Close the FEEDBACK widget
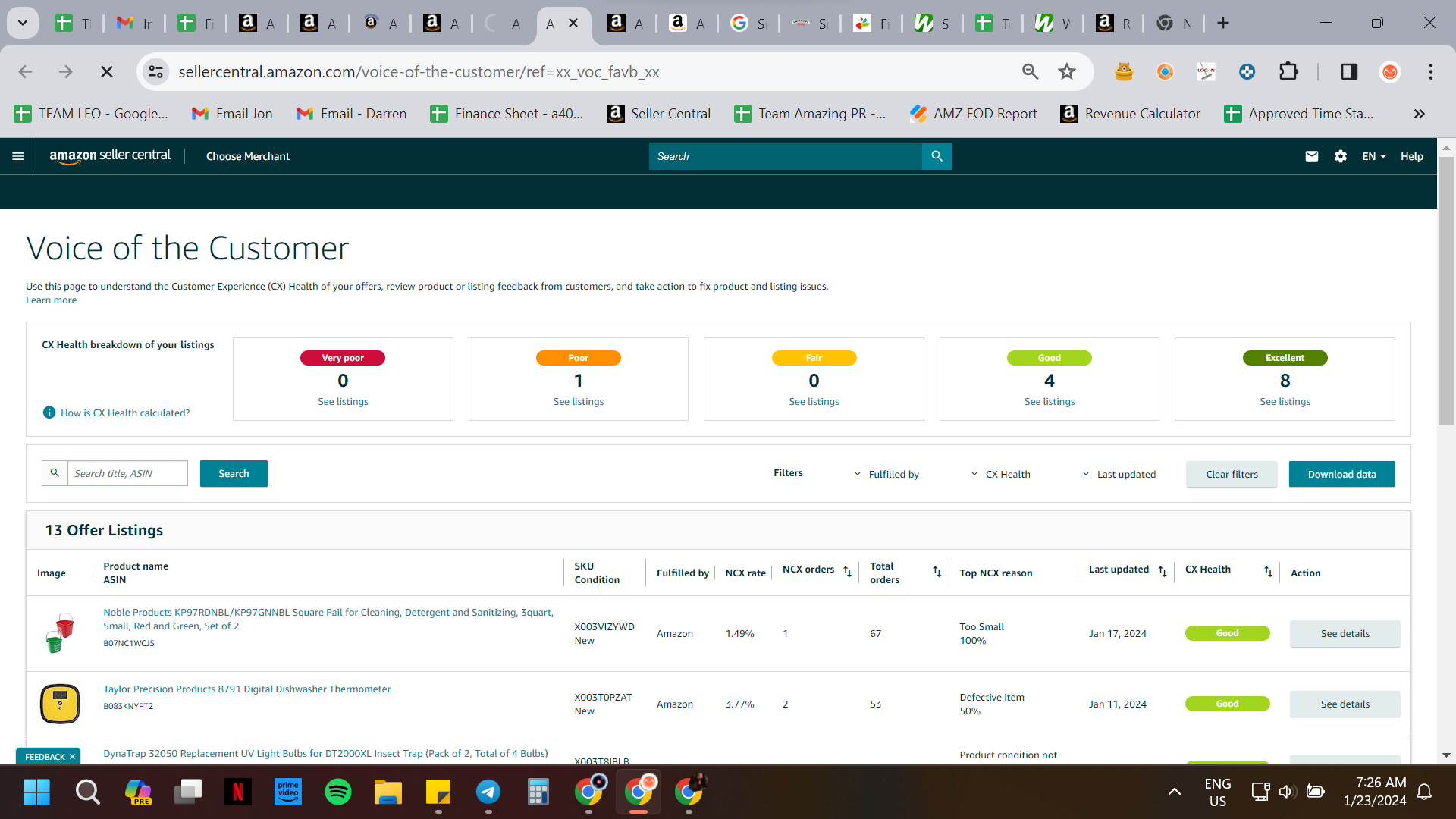 coord(73,757)
